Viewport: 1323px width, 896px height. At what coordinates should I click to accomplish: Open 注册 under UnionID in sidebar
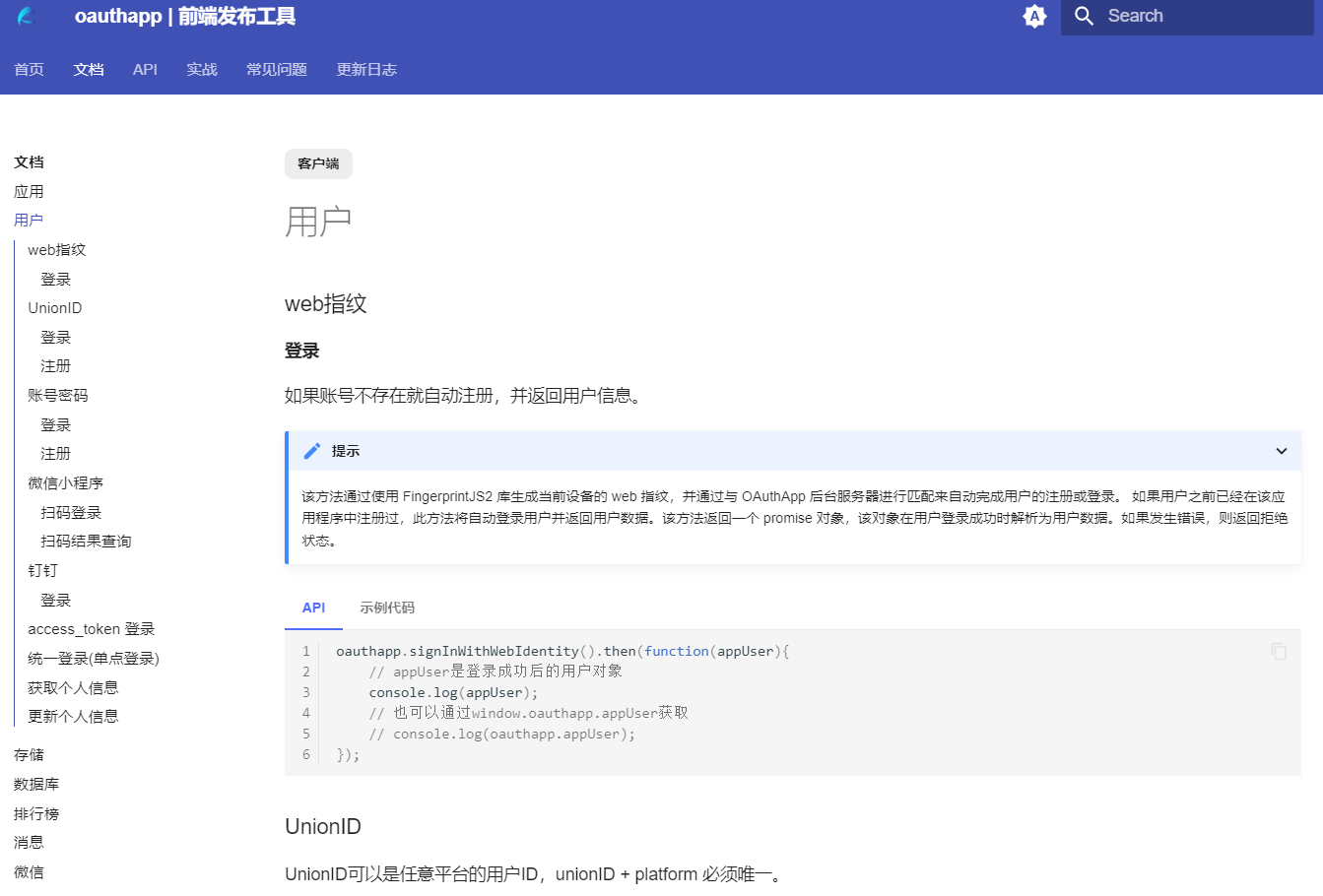(55, 365)
